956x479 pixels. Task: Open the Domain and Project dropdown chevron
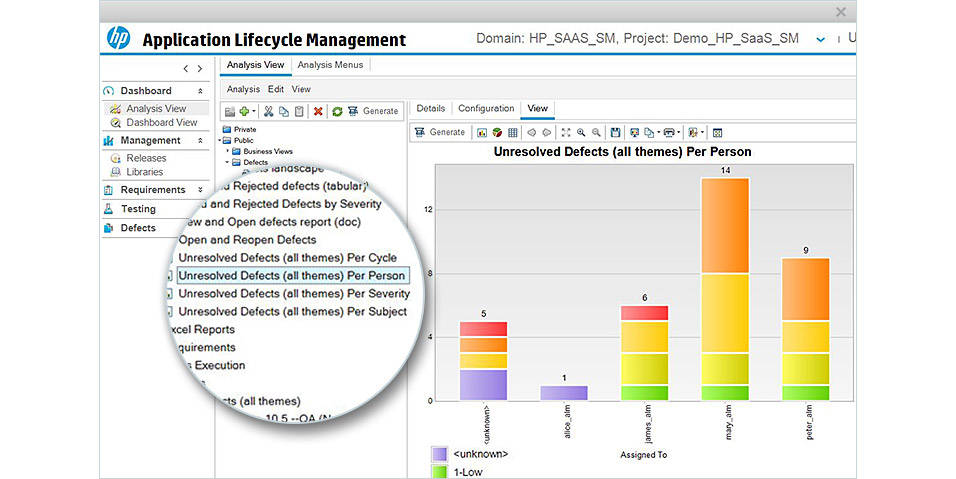(x=821, y=40)
